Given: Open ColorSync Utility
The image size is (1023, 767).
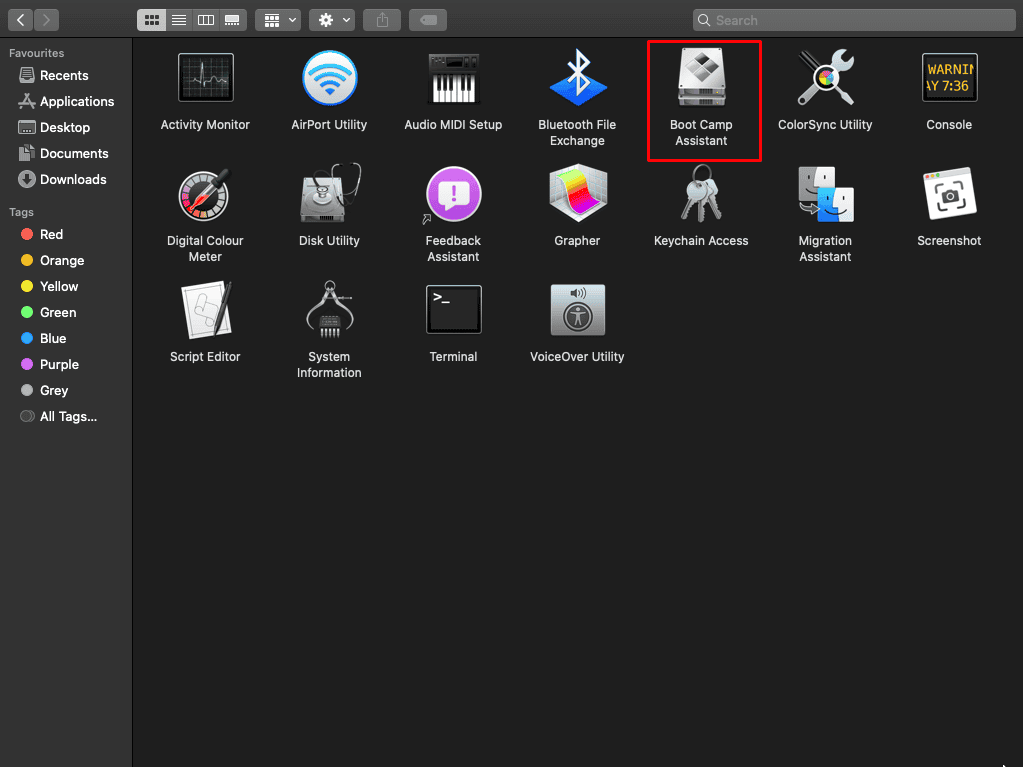Looking at the screenshot, I should tap(825, 79).
